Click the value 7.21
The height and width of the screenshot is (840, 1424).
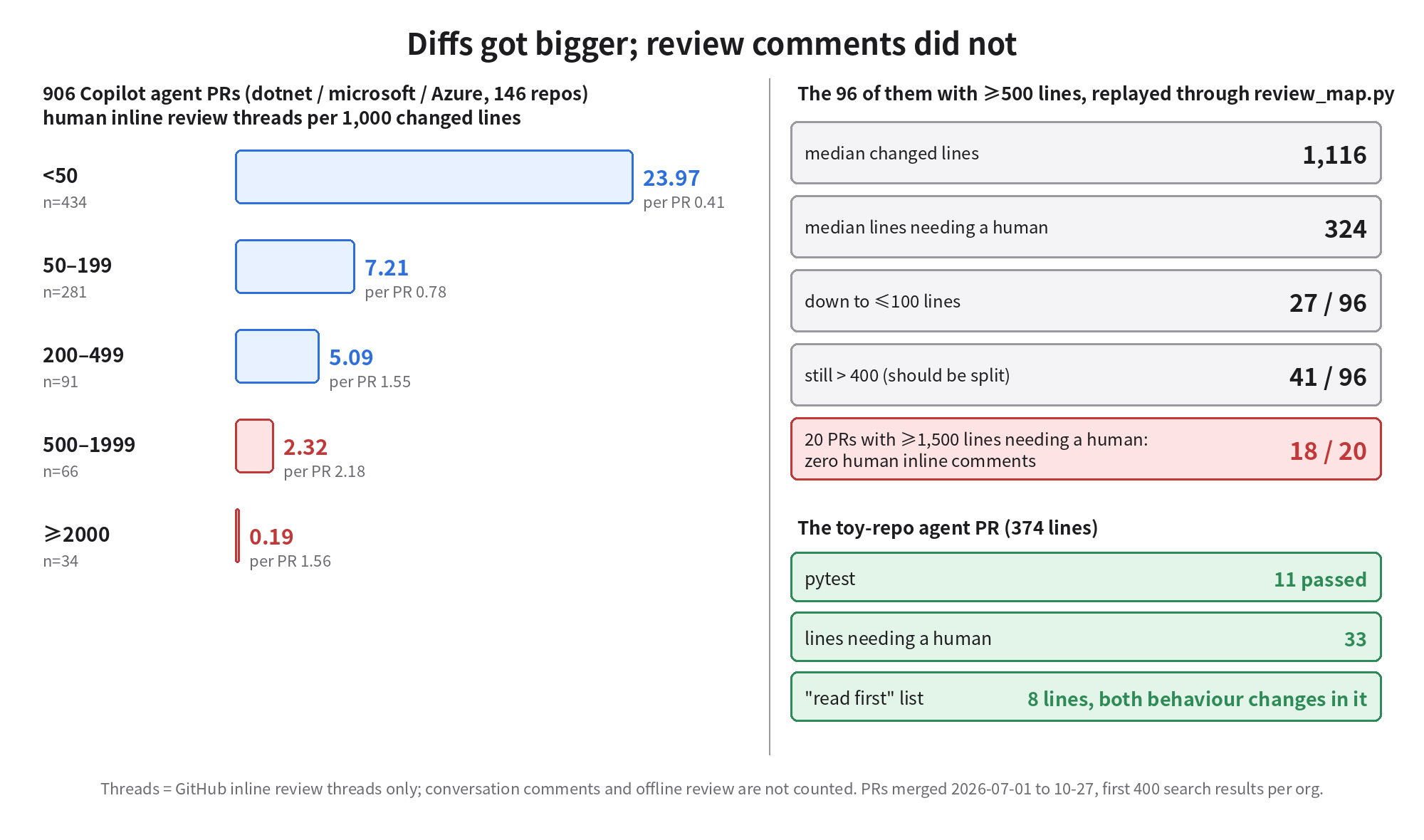click(387, 268)
